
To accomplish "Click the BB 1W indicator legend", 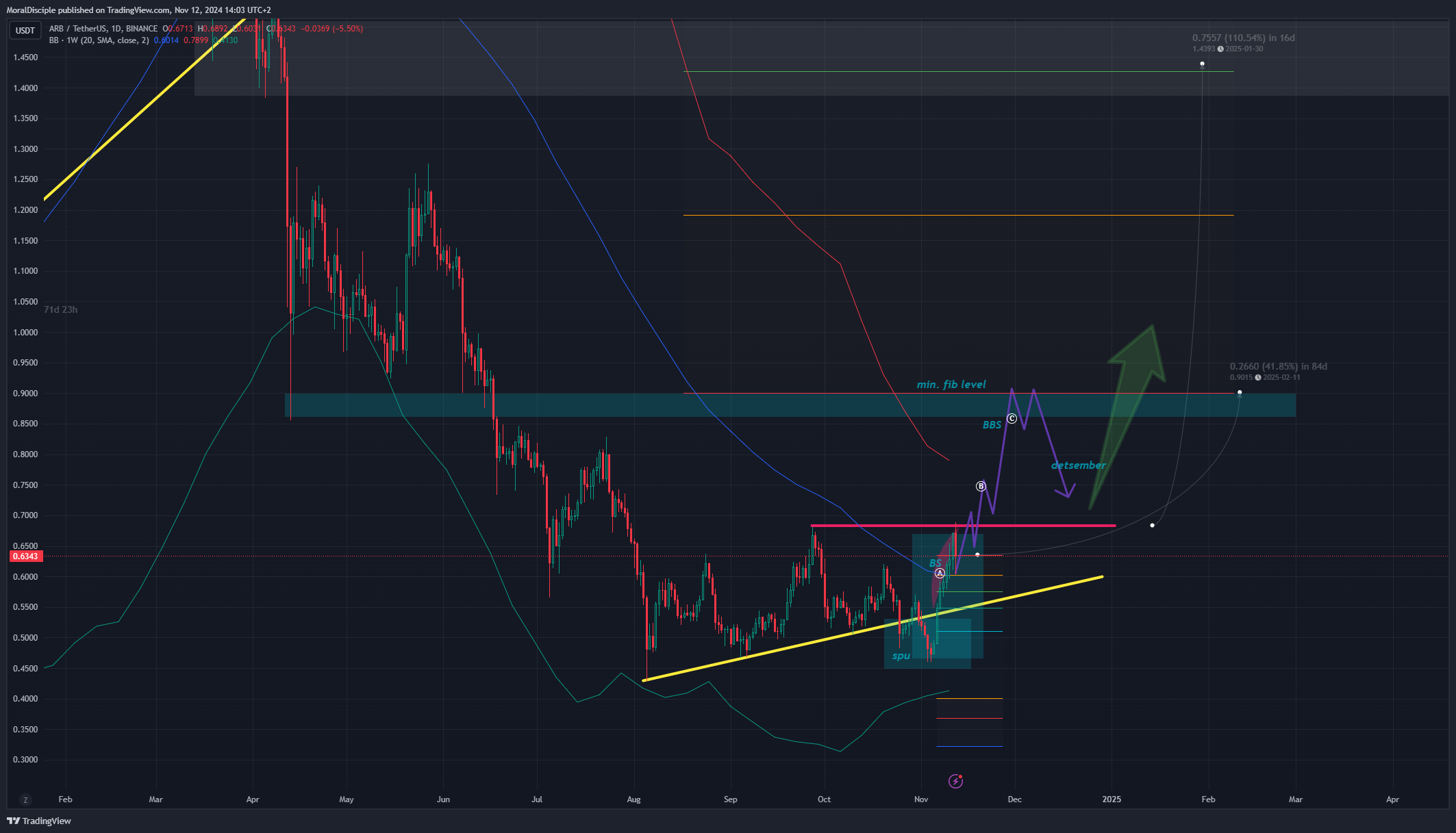I will coord(99,40).
